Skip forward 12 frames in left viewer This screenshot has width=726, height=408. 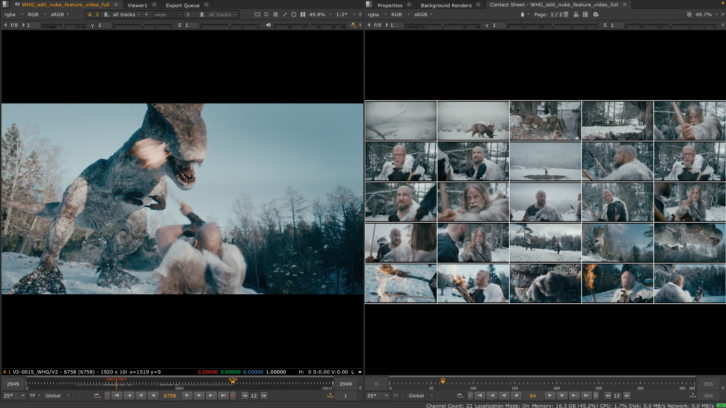point(264,395)
